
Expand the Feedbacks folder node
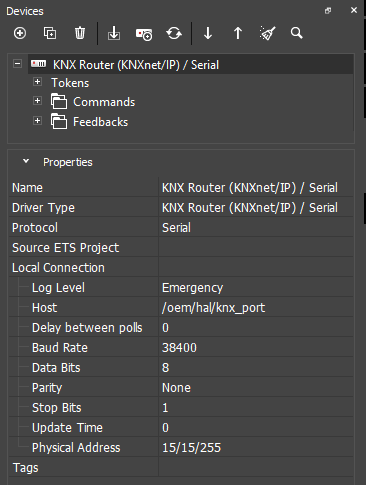[x=38, y=121]
